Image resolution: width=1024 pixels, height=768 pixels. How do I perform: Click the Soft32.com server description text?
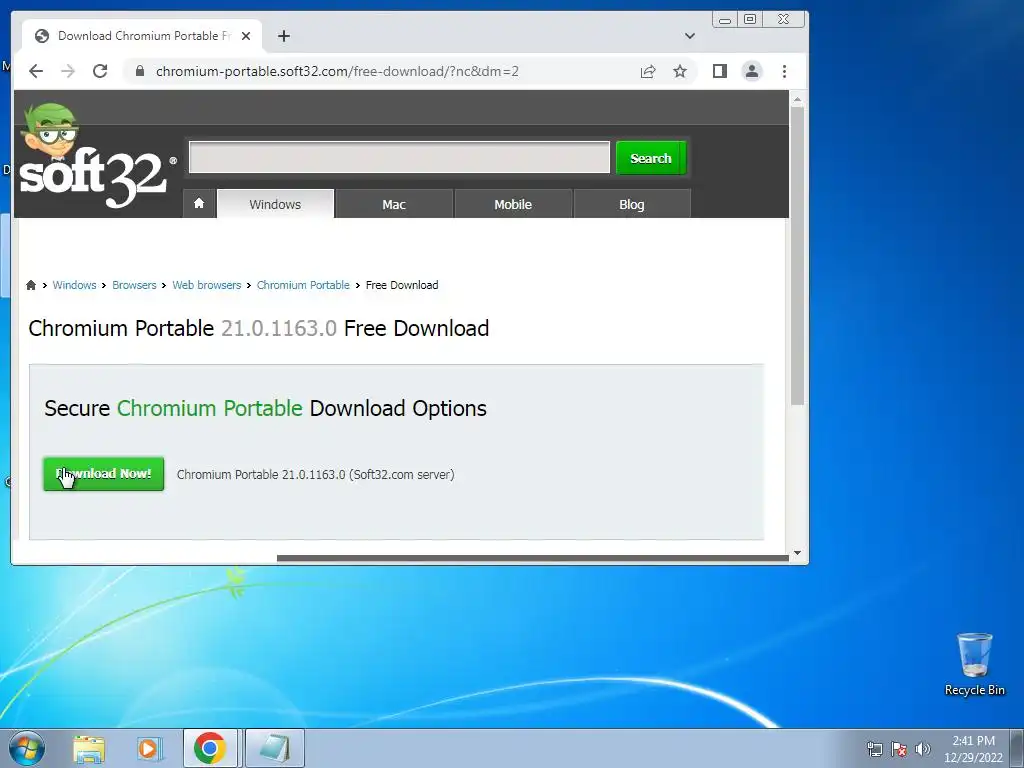tap(315, 475)
